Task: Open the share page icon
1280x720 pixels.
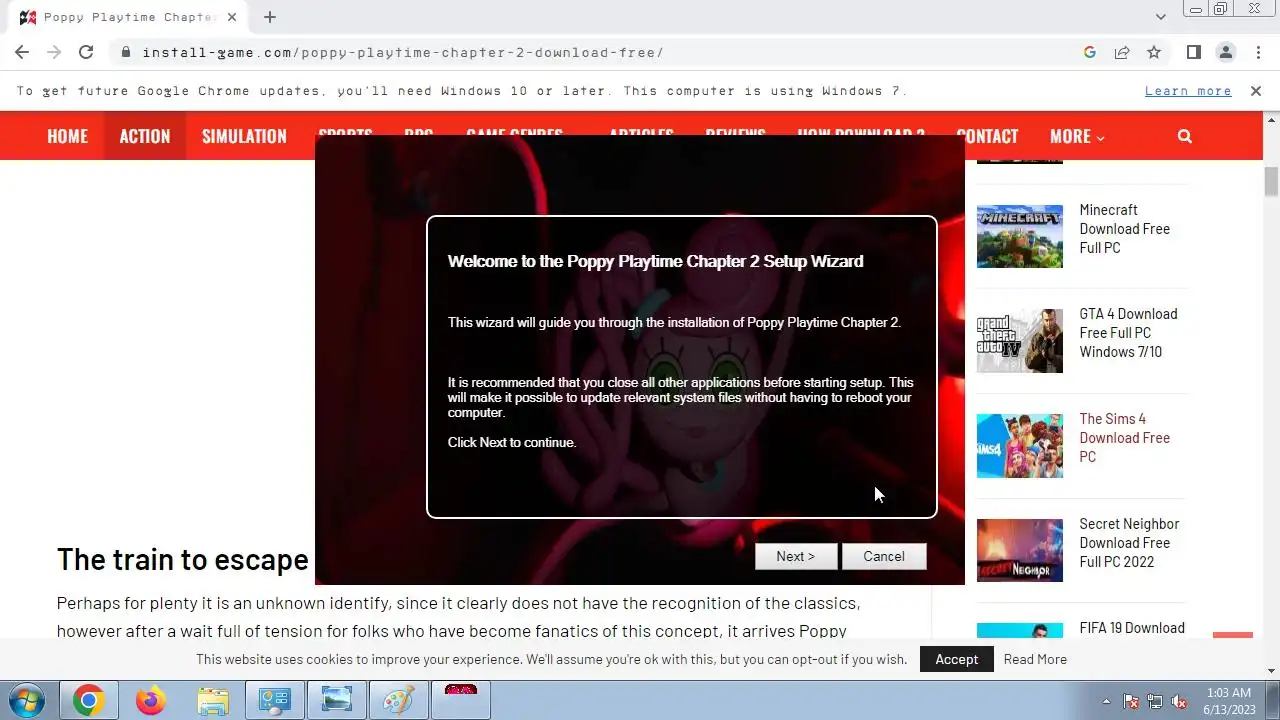Action: tap(1122, 52)
